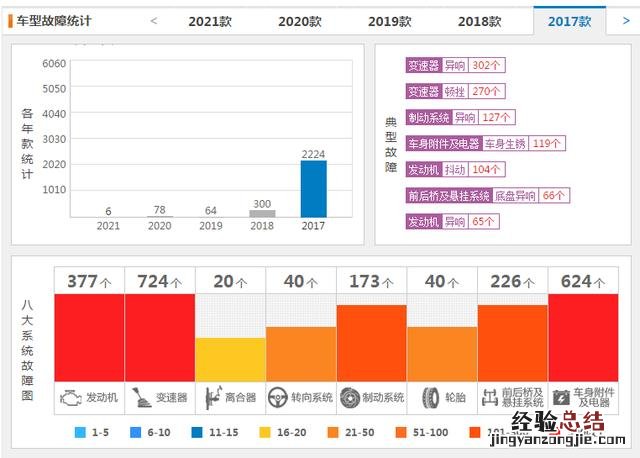Image resolution: width=640 pixels, height=458 pixels.
Task: Open the 2019款 year tab
Action: (389, 21)
